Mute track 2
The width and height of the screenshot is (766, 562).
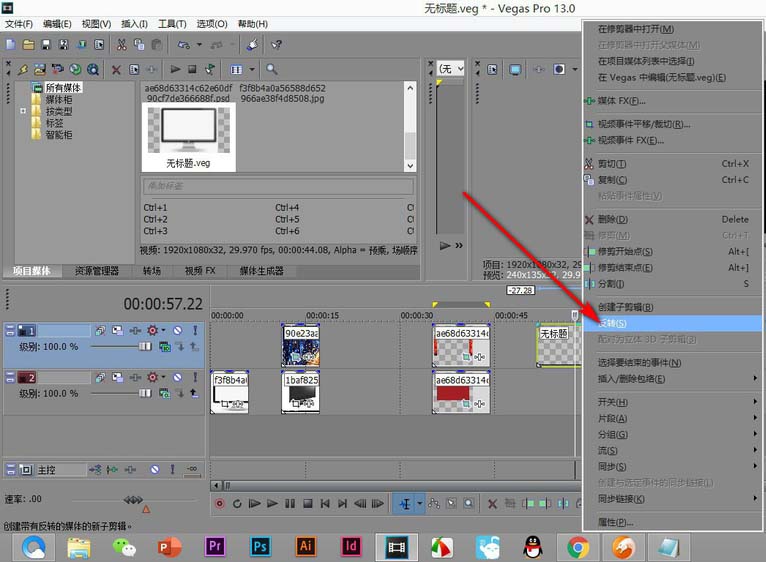pyautogui.click(x=177, y=377)
